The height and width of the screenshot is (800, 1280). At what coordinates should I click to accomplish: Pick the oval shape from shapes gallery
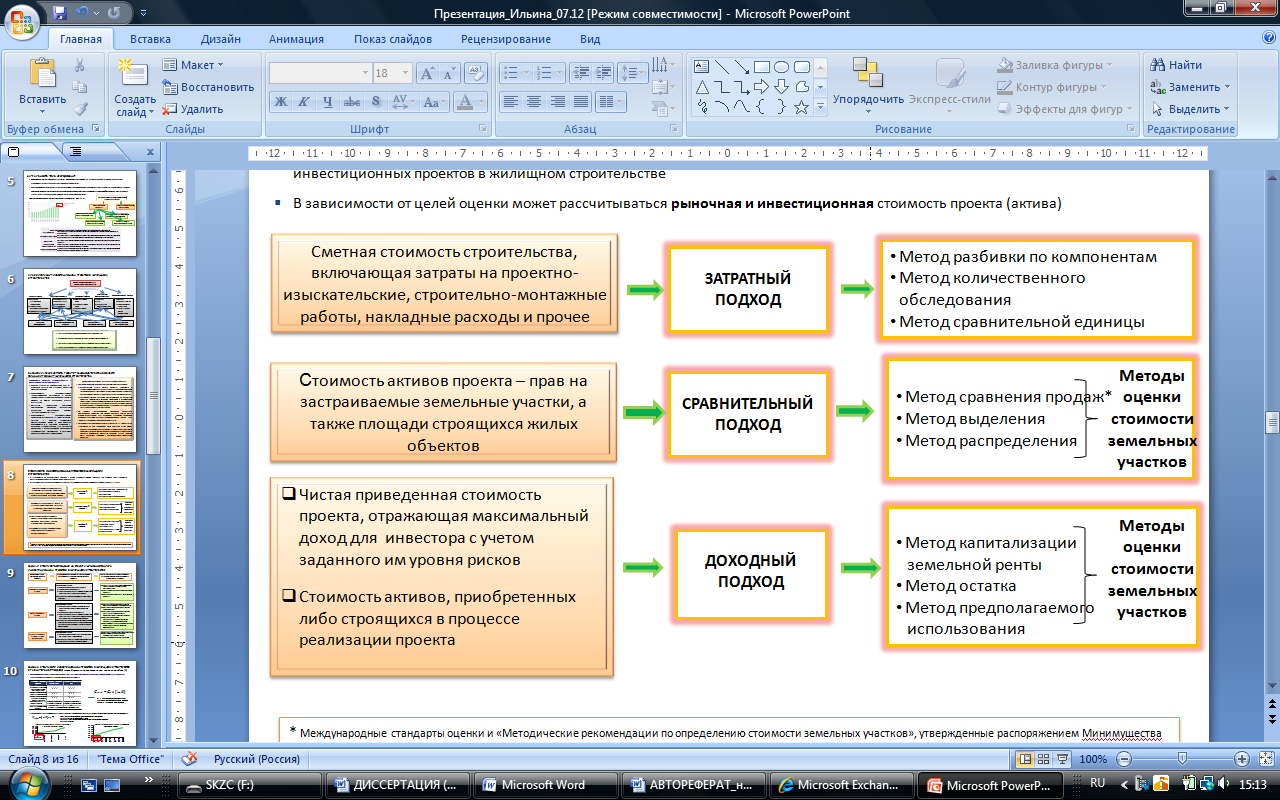coord(781,67)
